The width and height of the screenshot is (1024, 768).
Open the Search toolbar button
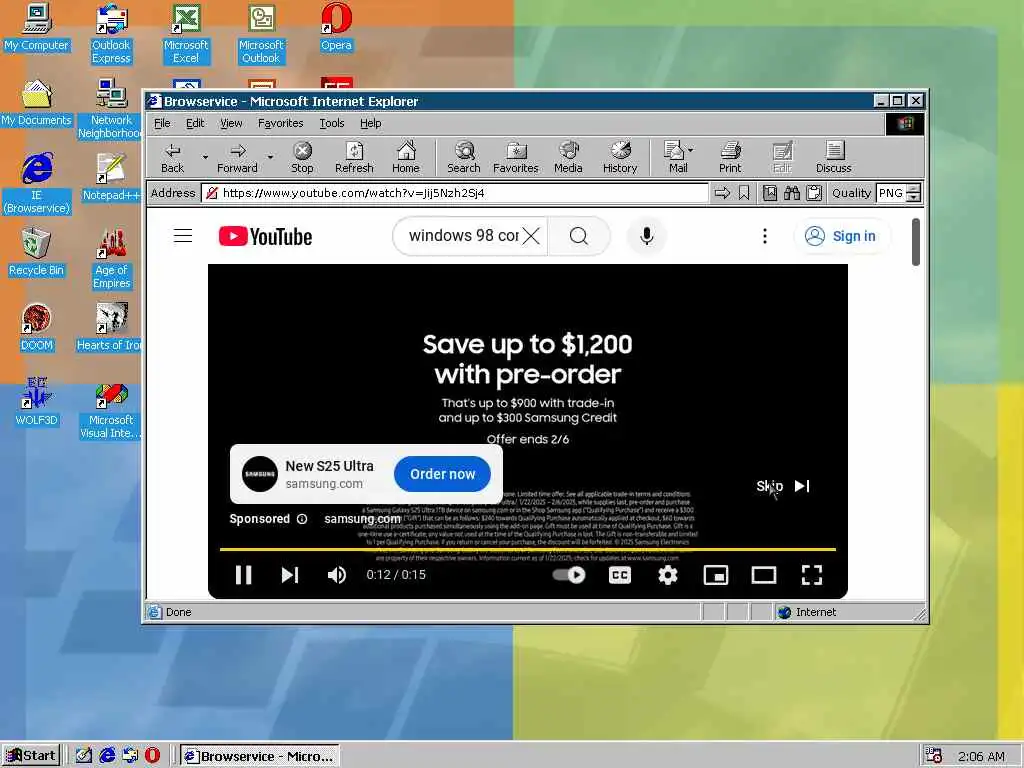pos(464,158)
